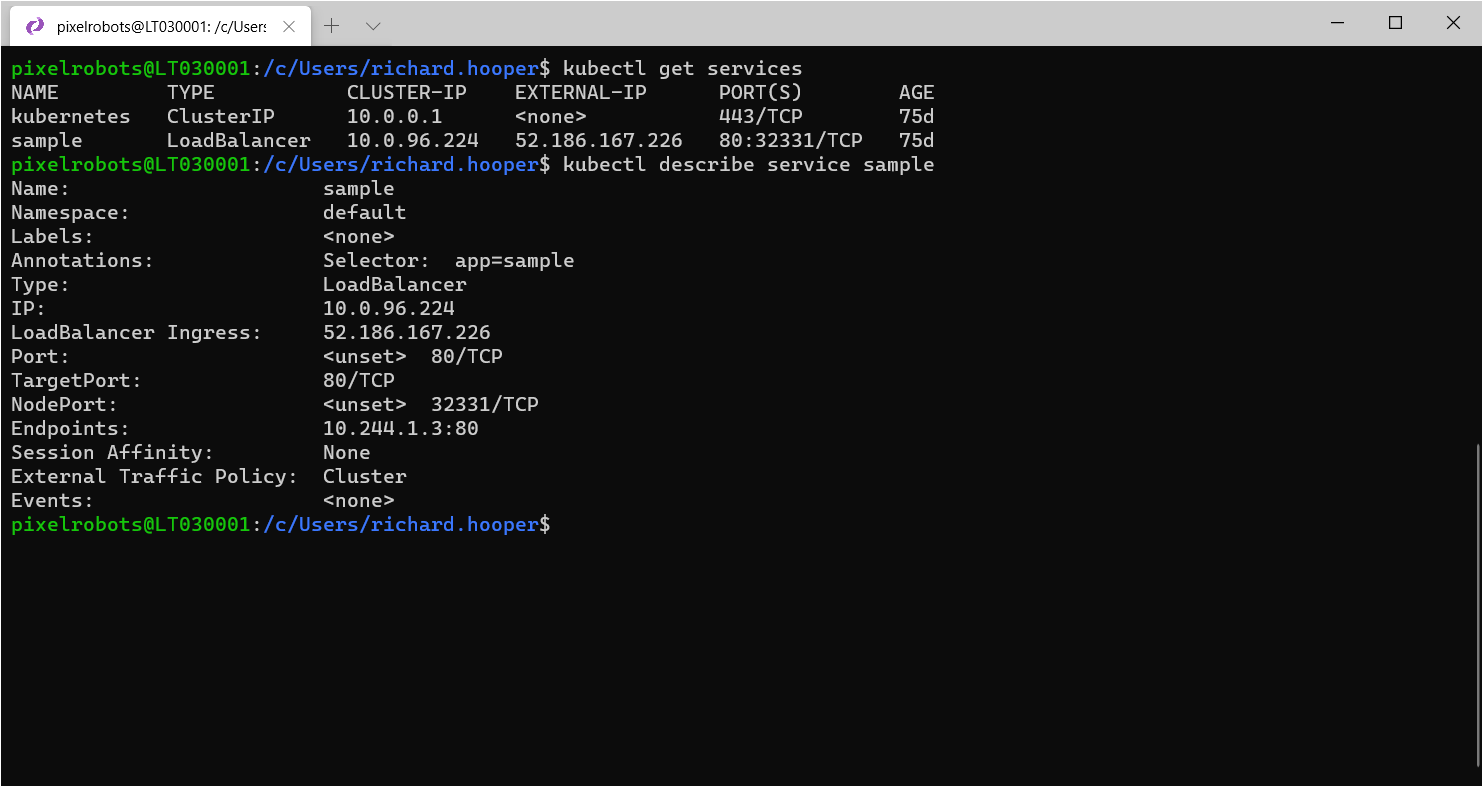Click the 'Session Affinity:' label
The height and width of the screenshot is (787, 1483).
tap(113, 453)
